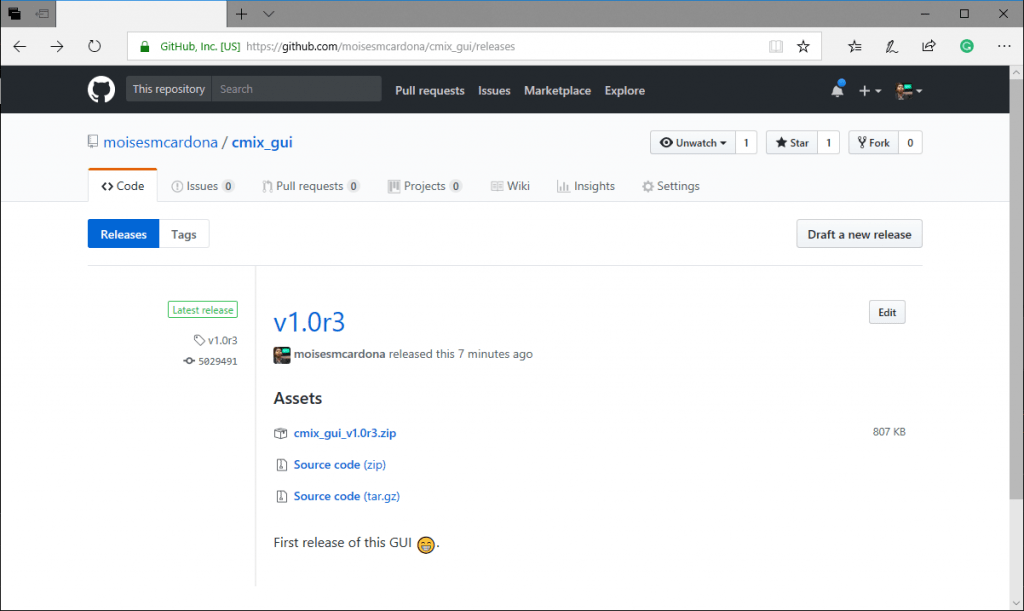Download cmix_gui_v1.0r3.zip asset
This screenshot has height=611, width=1024.
pos(345,433)
